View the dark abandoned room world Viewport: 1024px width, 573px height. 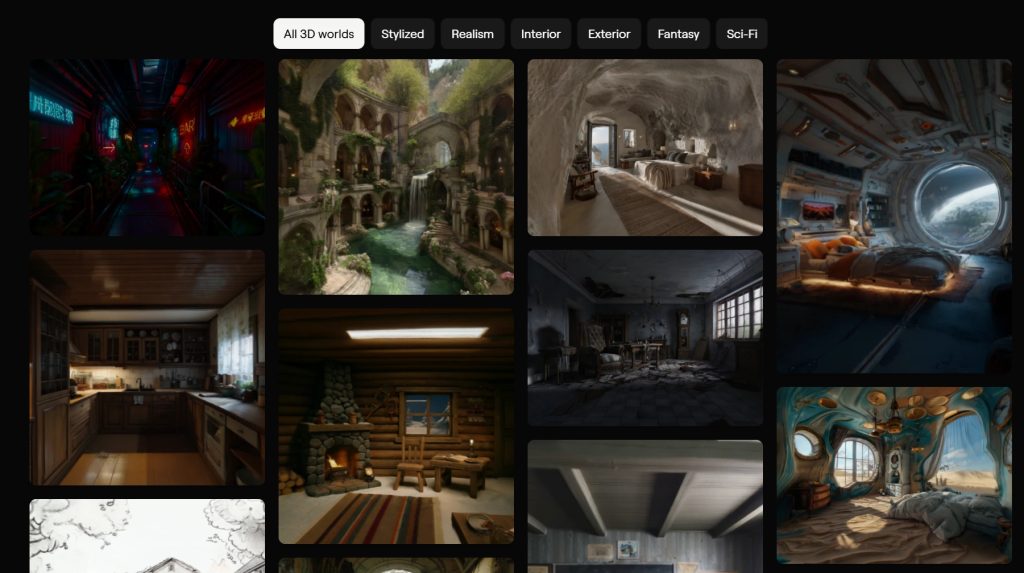coord(645,338)
